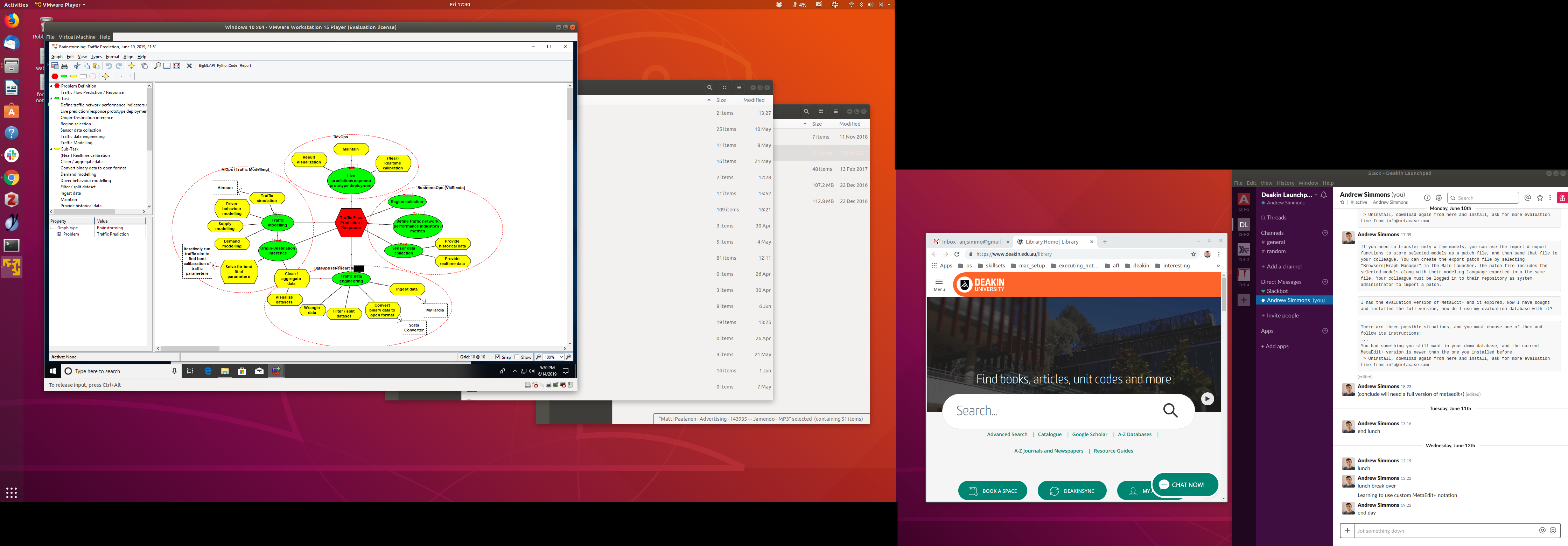The height and width of the screenshot is (546, 1568).
Task: Click the Print icon in MetaEdit+ toolbar
Action: [x=64, y=66]
